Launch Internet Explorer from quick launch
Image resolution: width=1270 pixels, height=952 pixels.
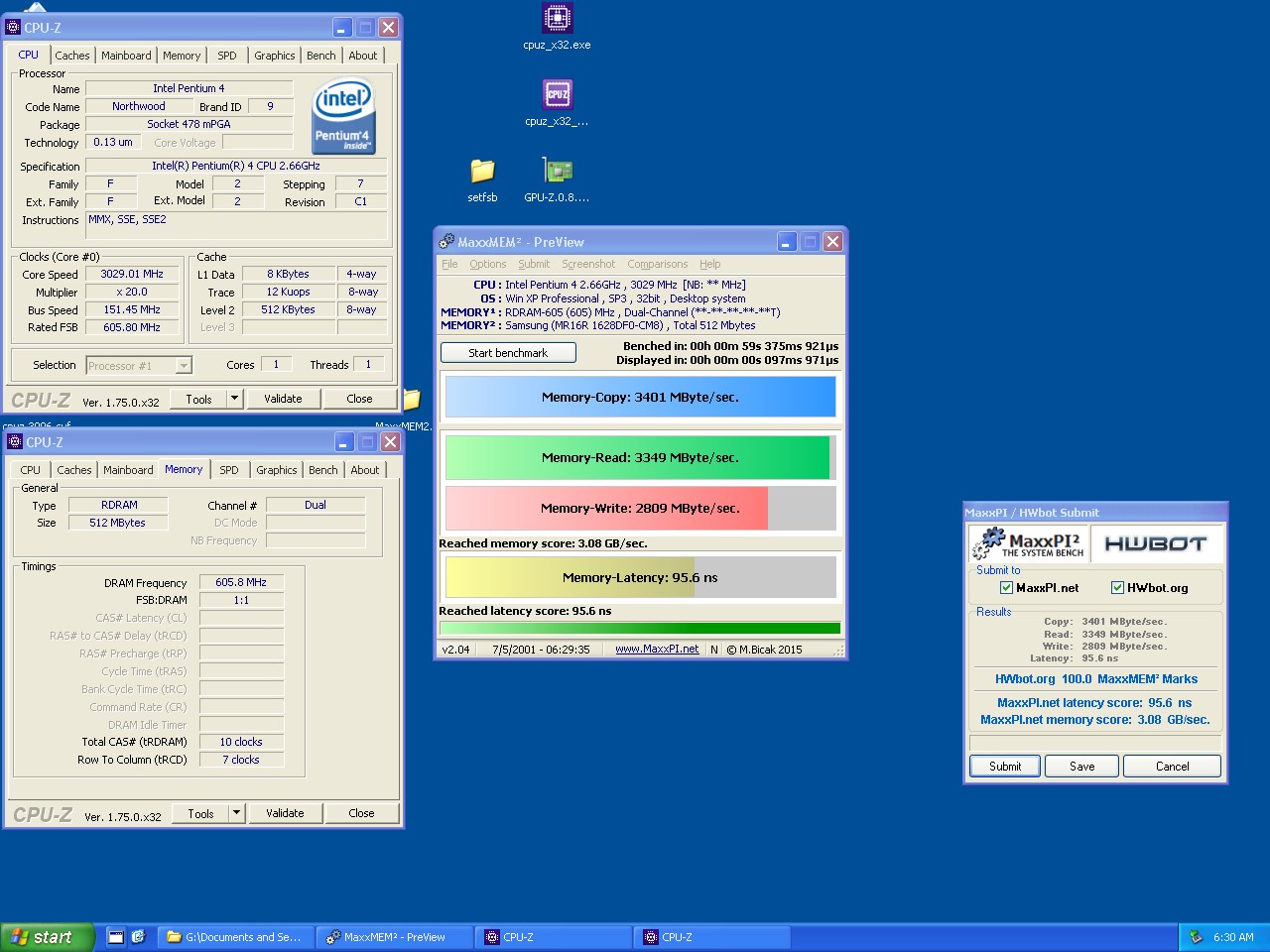pyautogui.click(x=138, y=936)
